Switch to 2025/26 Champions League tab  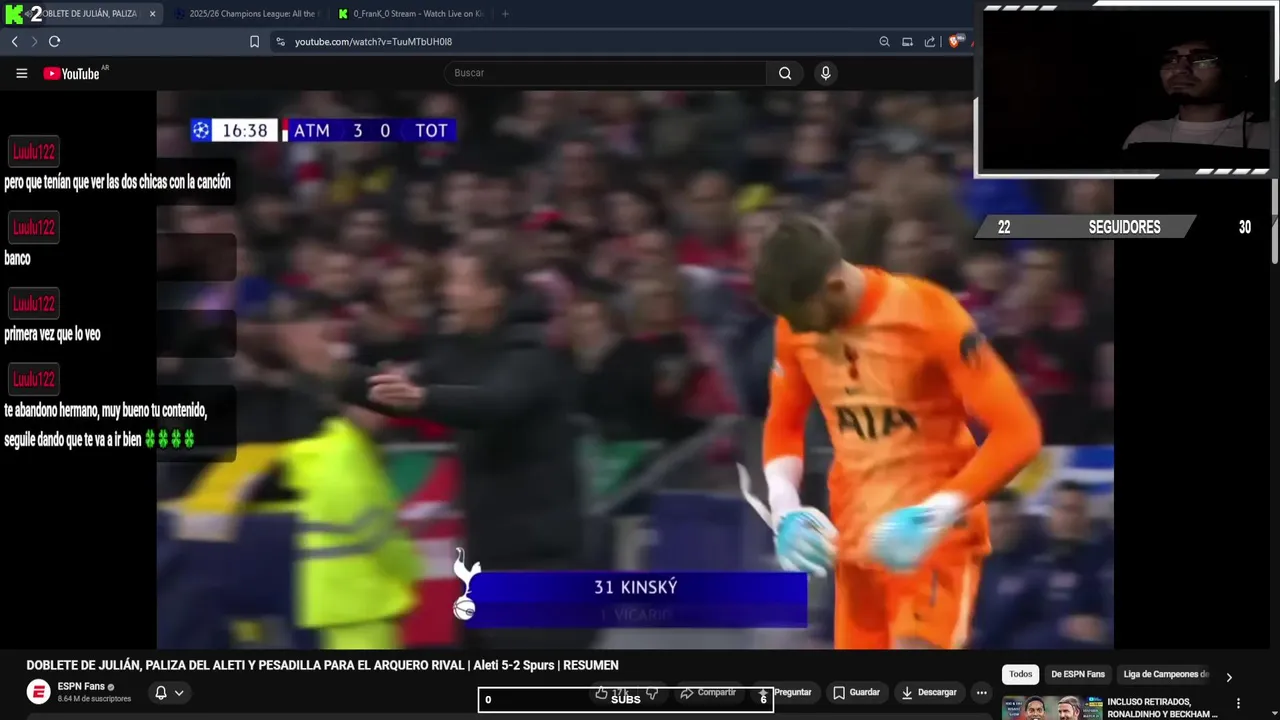pos(246,14)
